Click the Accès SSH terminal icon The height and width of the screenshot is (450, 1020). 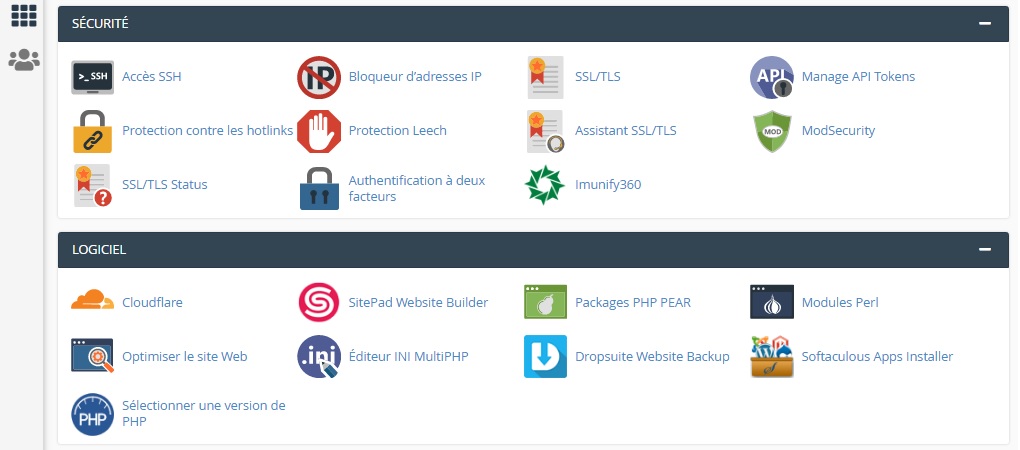coord(93,77)
